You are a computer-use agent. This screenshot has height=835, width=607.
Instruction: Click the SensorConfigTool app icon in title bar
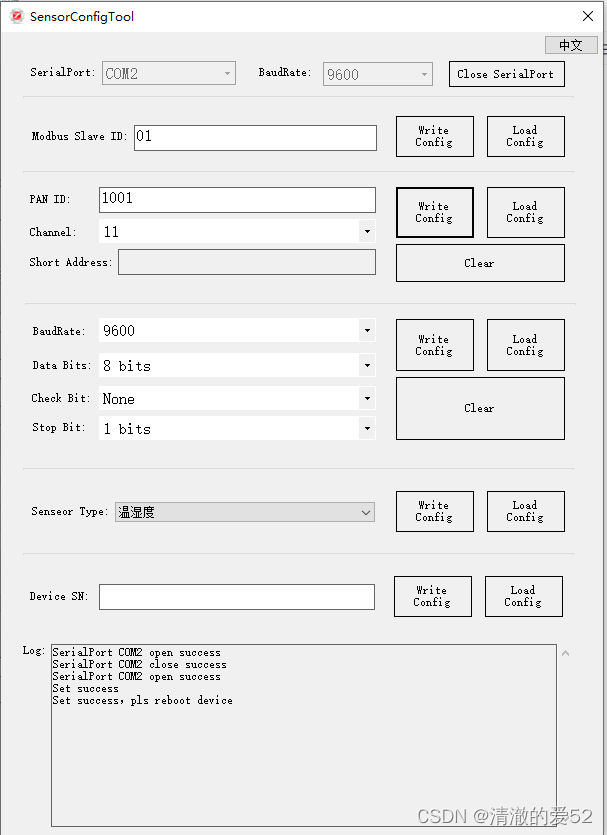point(17,17)
